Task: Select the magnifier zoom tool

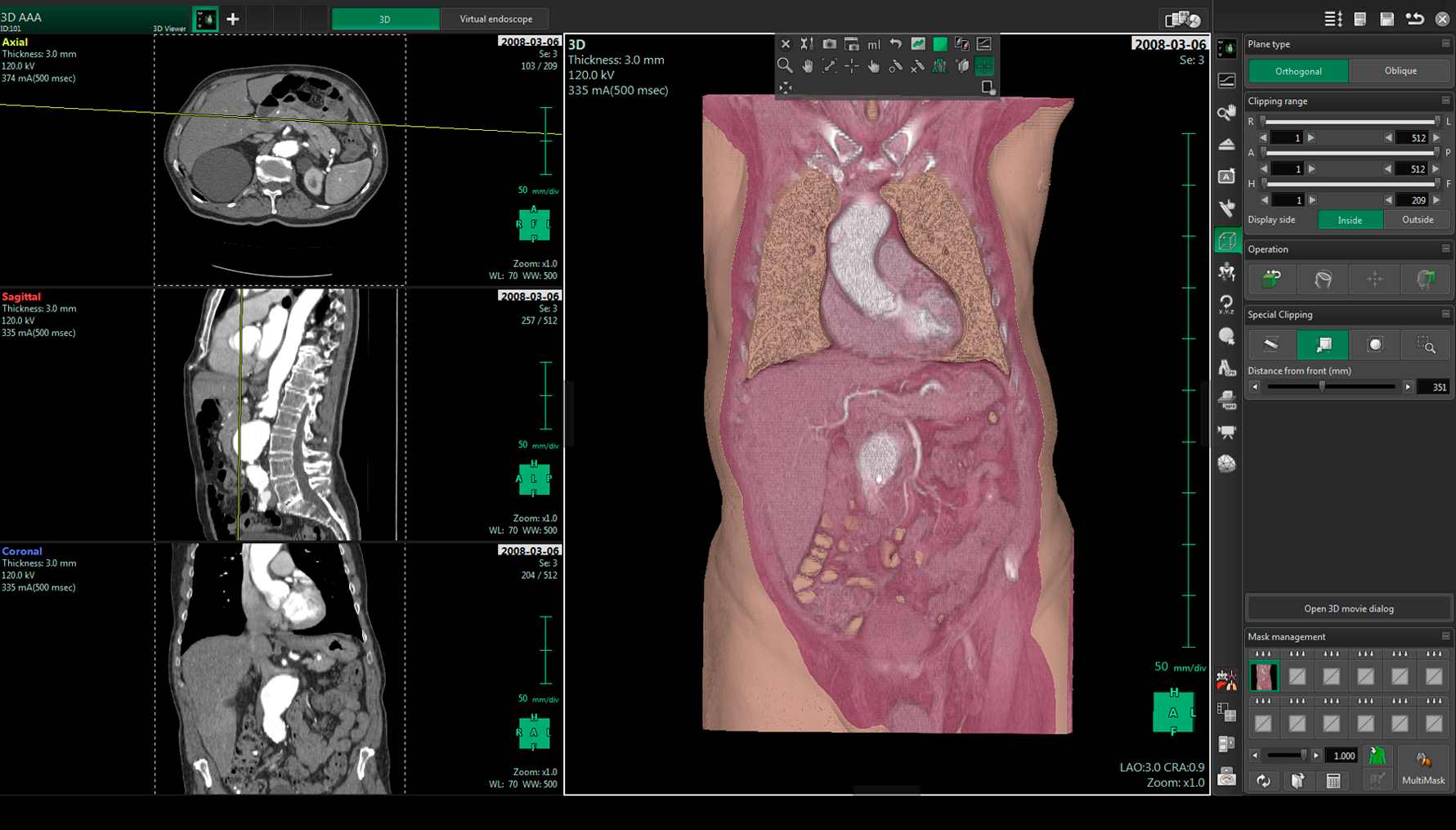Action: coord(785,66)
